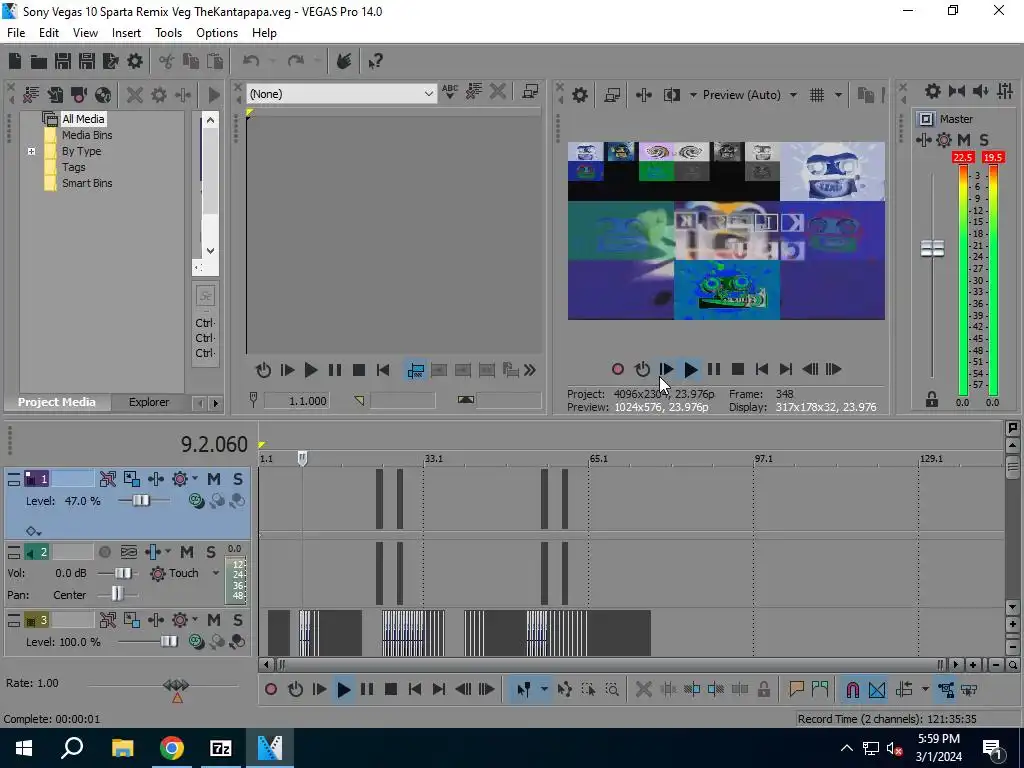
Task: Mute audio track 2
Action: (187, 552)
